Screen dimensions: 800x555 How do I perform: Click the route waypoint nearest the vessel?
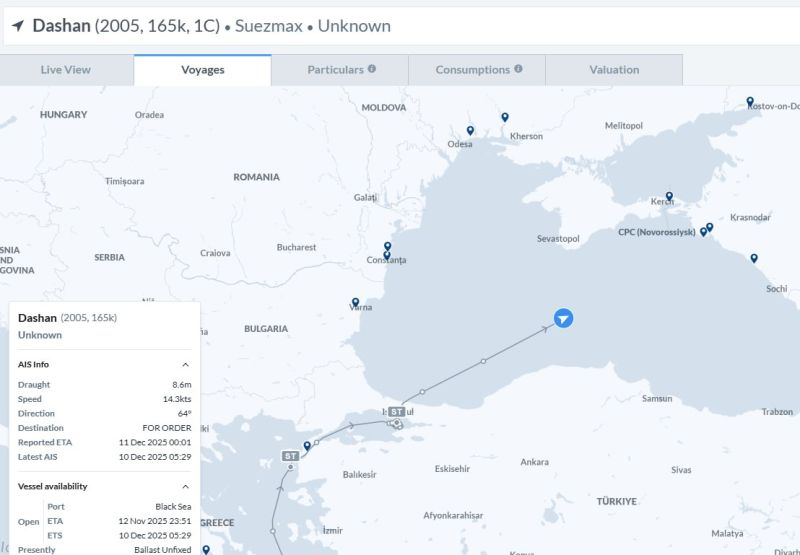click(x=484, y=361)
